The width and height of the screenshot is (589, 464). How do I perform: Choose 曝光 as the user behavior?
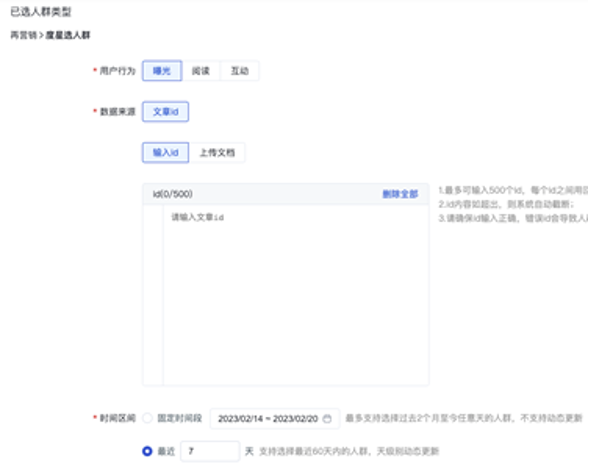coord(162,71)
